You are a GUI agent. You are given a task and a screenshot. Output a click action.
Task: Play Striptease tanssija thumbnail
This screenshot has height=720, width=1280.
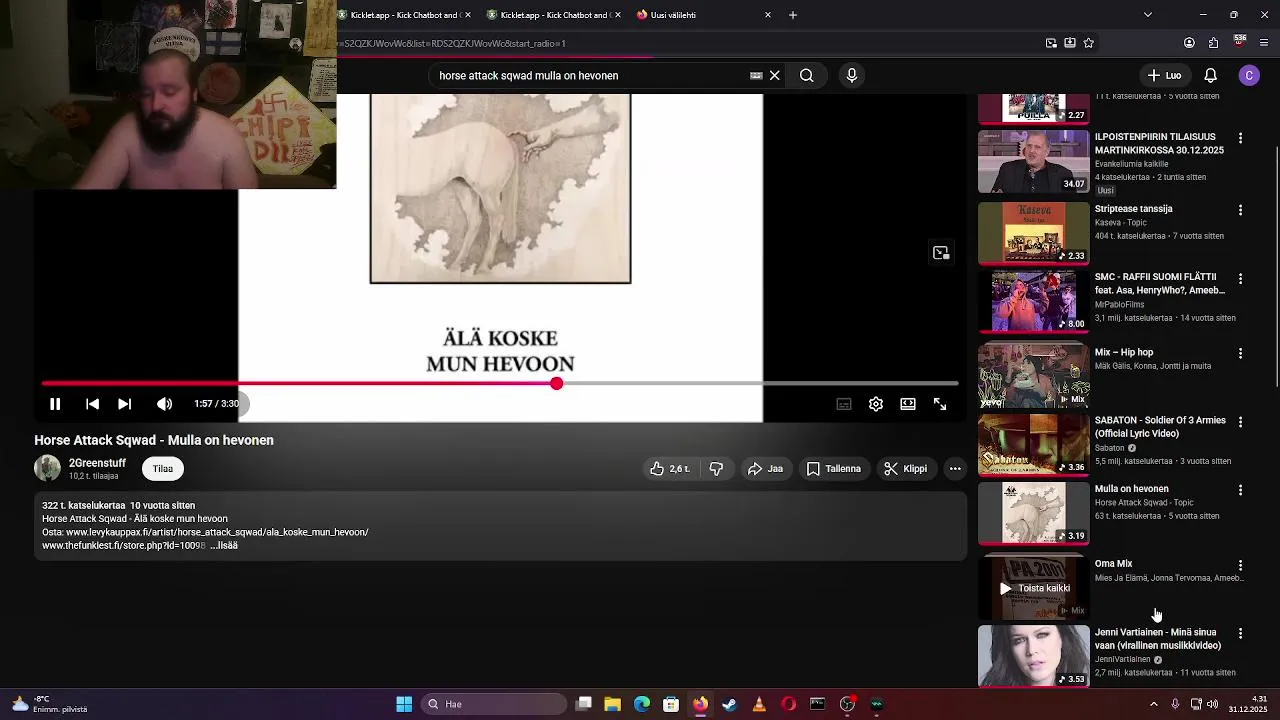[1033, 233]
